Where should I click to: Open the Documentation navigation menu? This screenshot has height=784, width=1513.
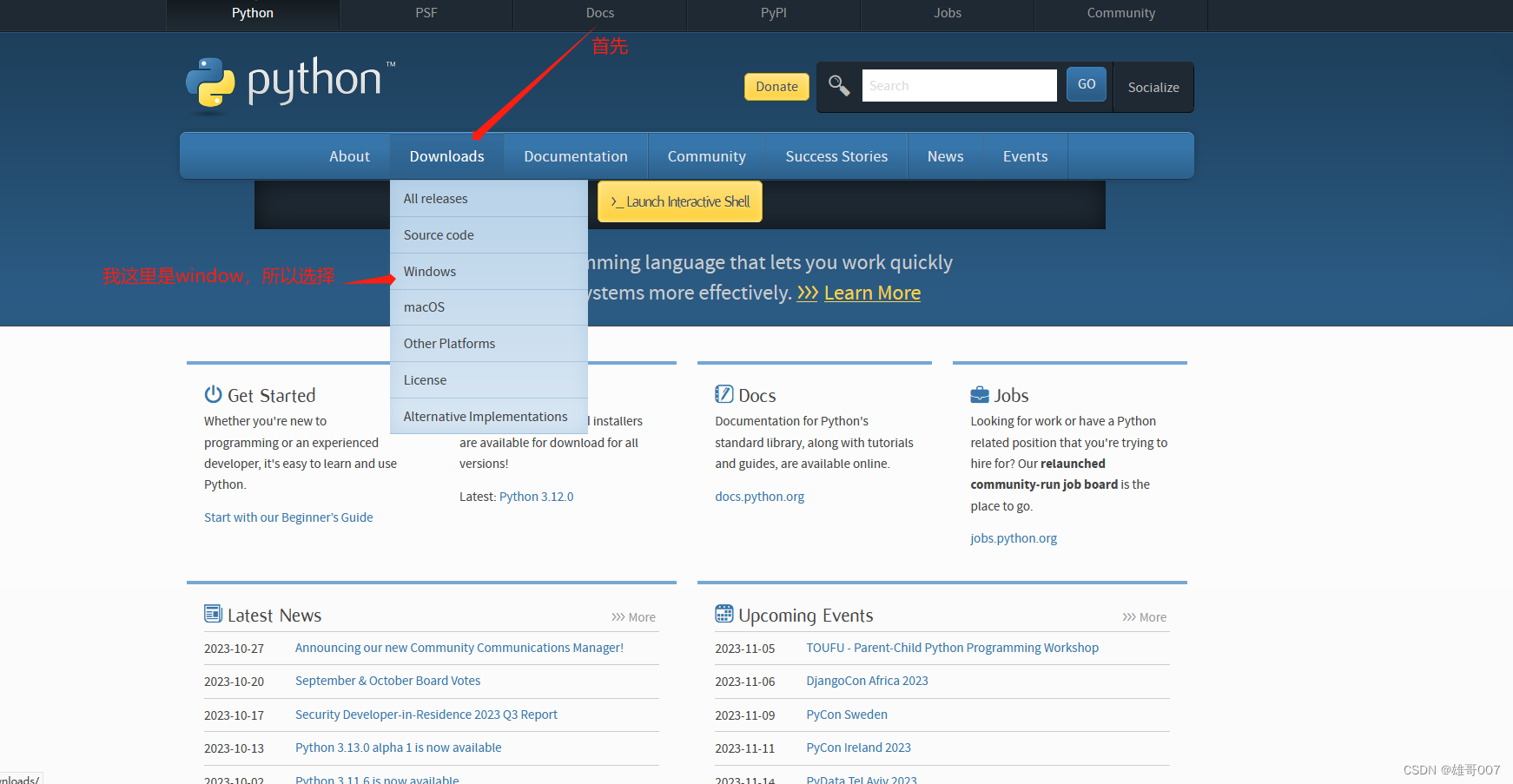point(576,156)
